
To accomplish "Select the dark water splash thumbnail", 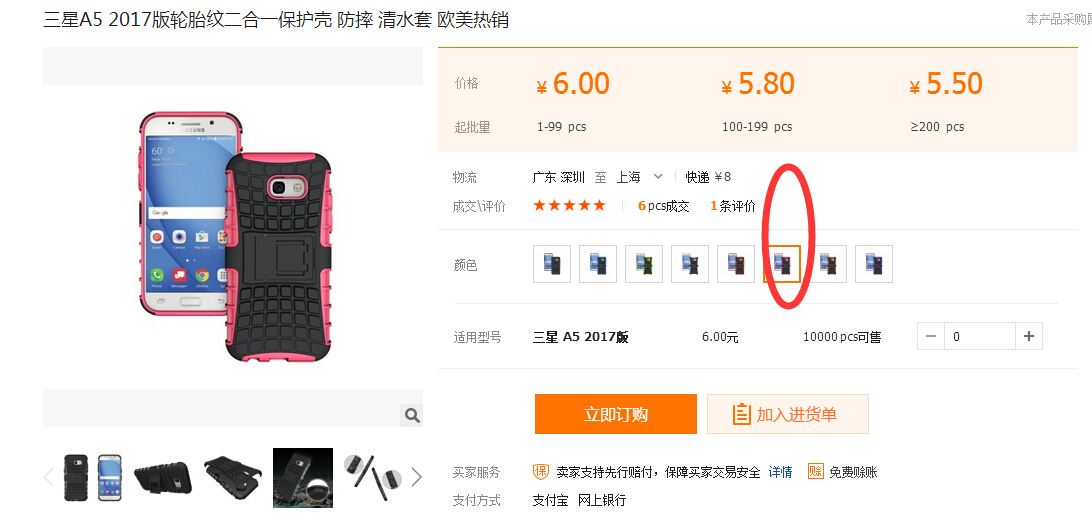I will (x=303, y=477).
